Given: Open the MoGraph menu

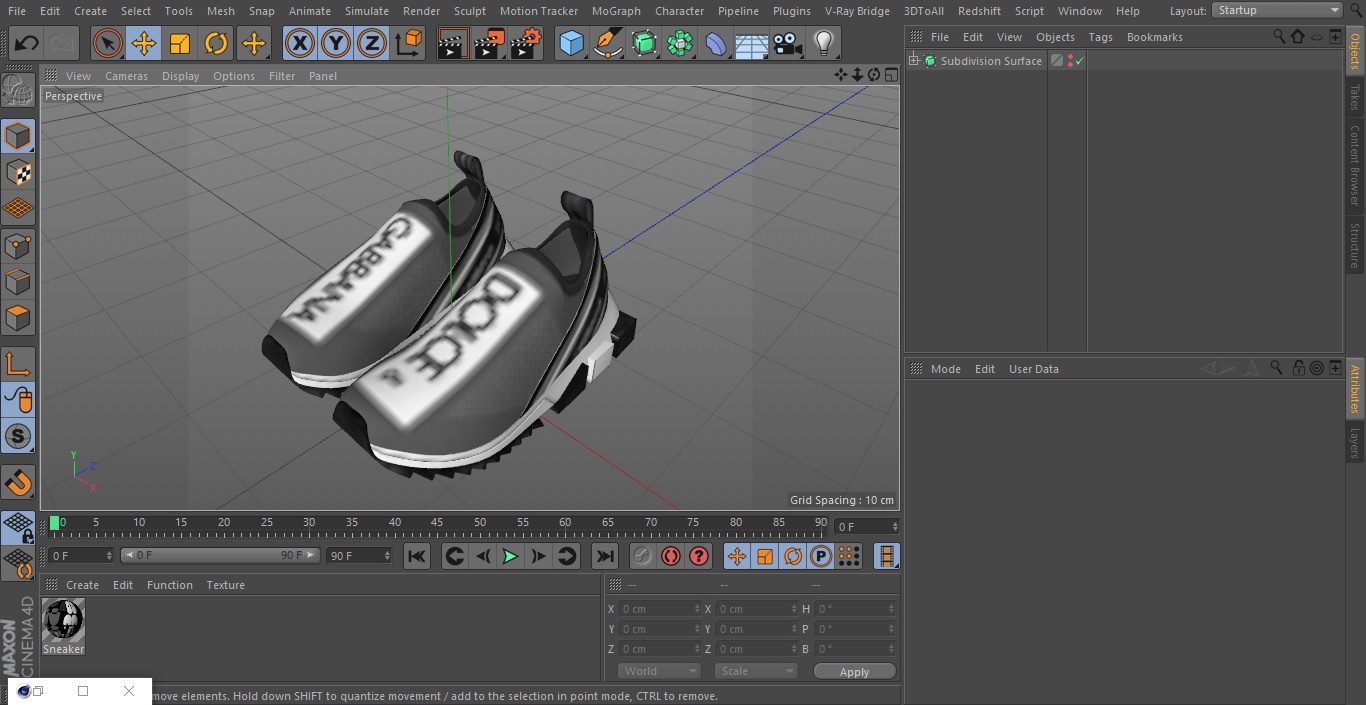Looking at the screenshot, I should (616, 11).
